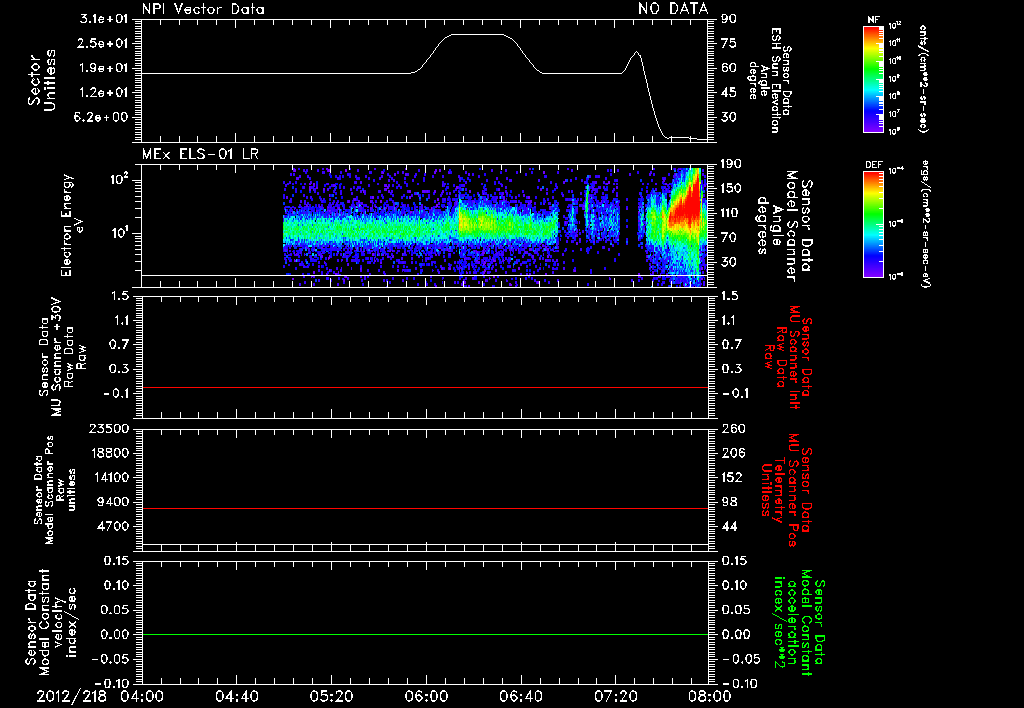The height and width of the screenshot is (708, 1024).
Task: Click the 44 telemetry tick label
Action: [729, 526]
